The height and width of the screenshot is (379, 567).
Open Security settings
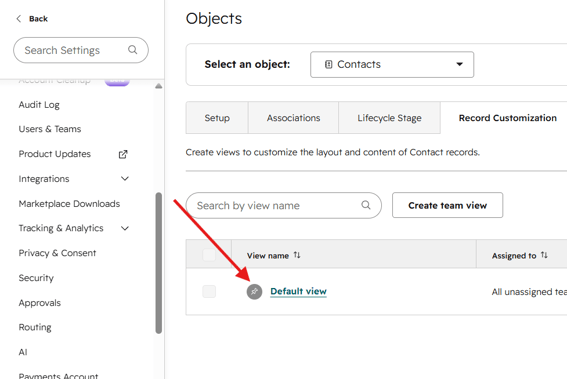(x=36, y=278)
